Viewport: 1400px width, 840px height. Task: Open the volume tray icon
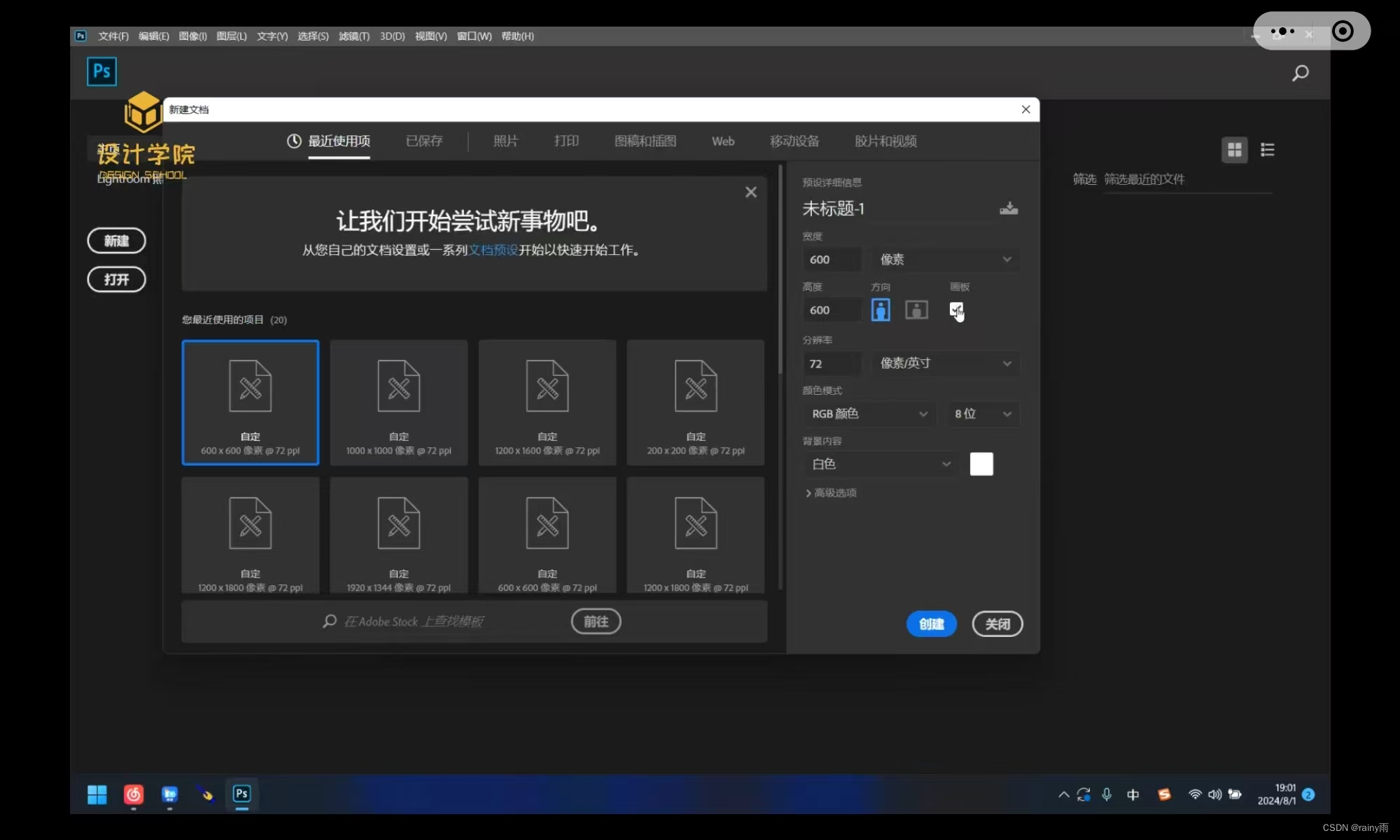point(1214,794)
